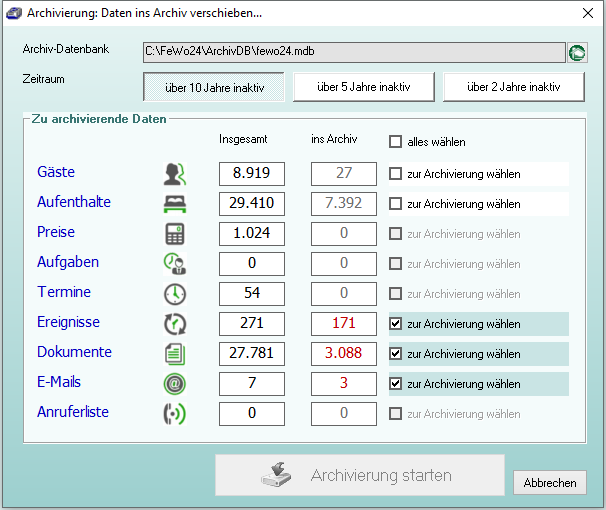Click the Aufenthalte bed icon

(x=175, y=204)
